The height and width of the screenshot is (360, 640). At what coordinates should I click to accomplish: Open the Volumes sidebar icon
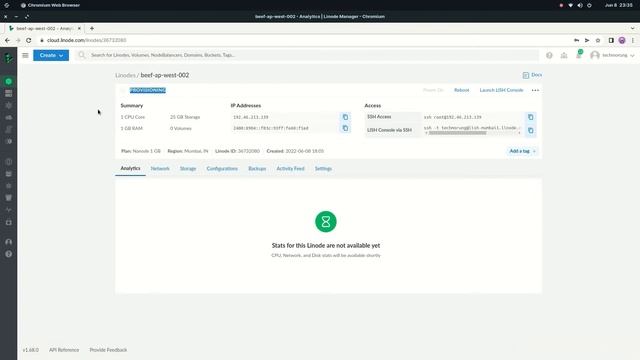[x=9, y=93]
